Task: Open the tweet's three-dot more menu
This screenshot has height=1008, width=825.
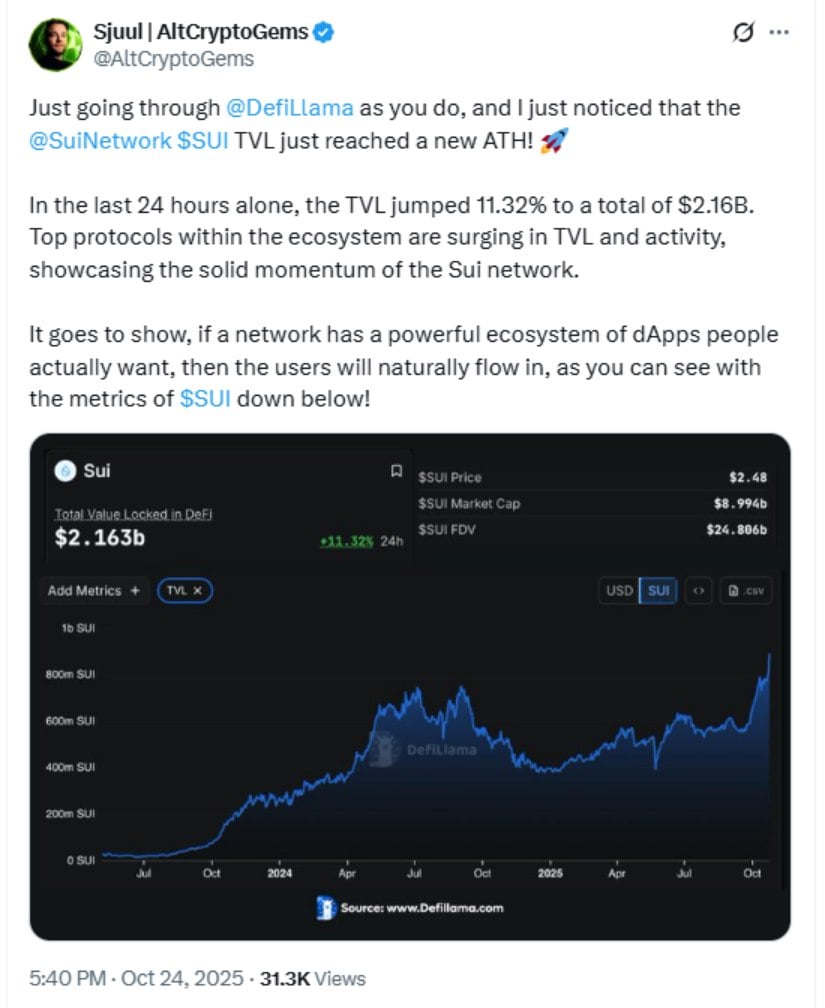Action: 778,32
